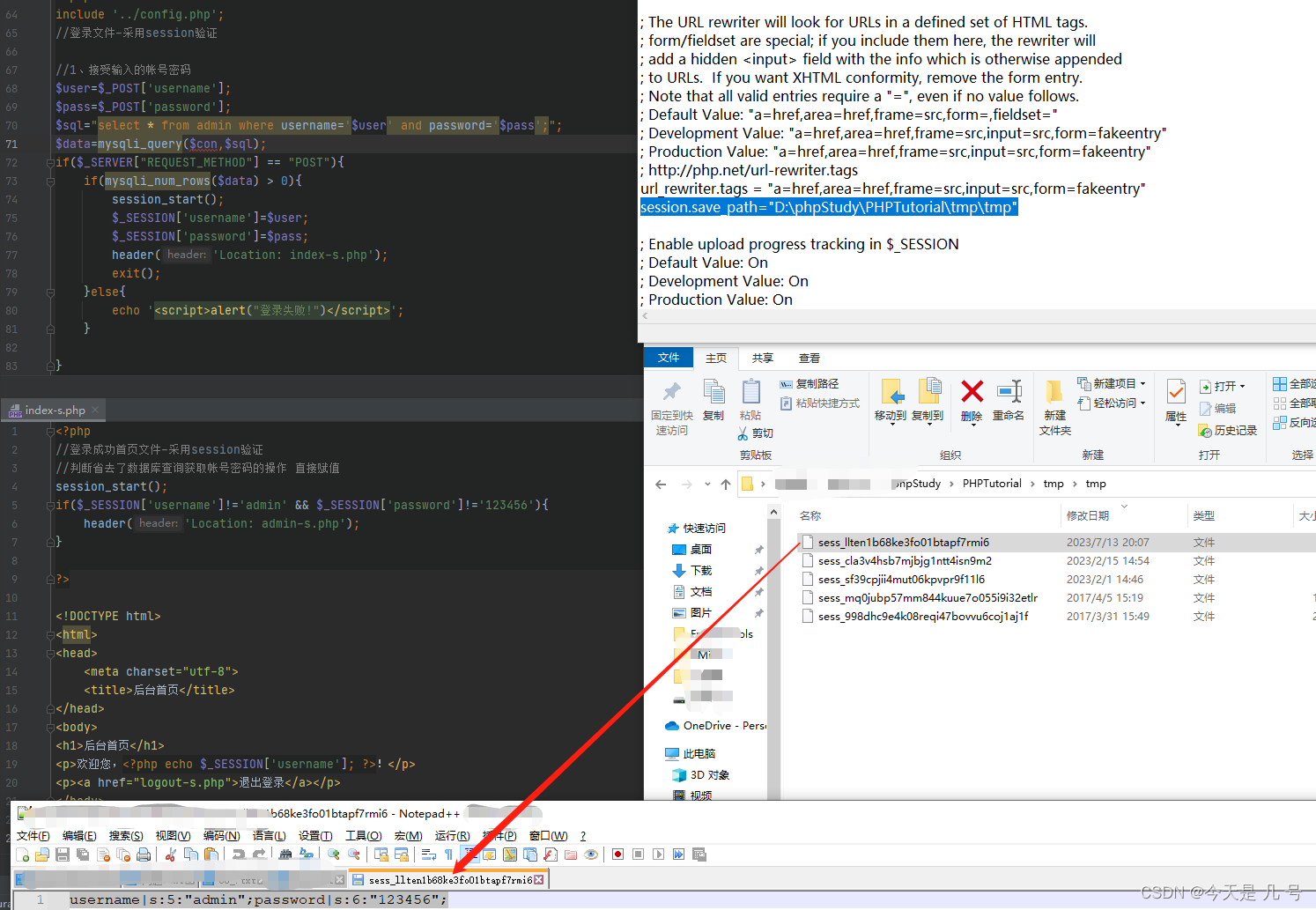Viewport: 1316px width, 910px height.
Task: Expand the Open dropdown arrow in Explorer ribbon
Action: (x=1242, y=387)
